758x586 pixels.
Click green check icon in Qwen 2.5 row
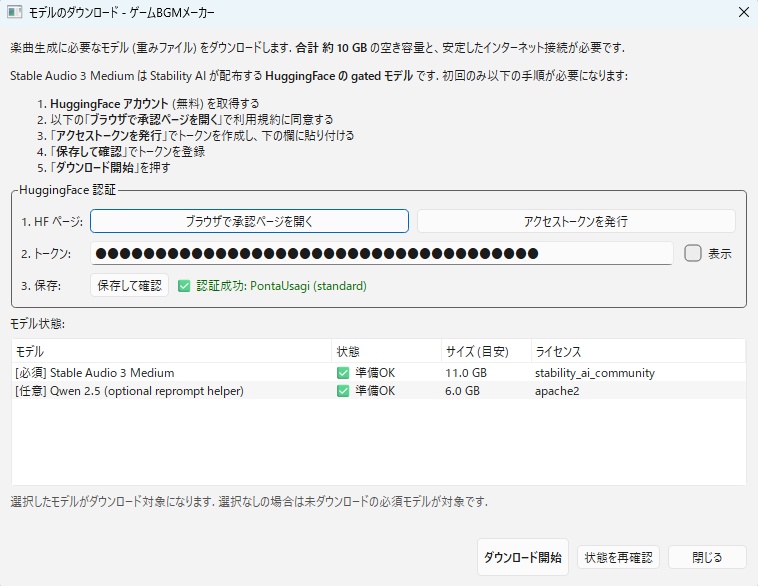(x=343, y=391)
